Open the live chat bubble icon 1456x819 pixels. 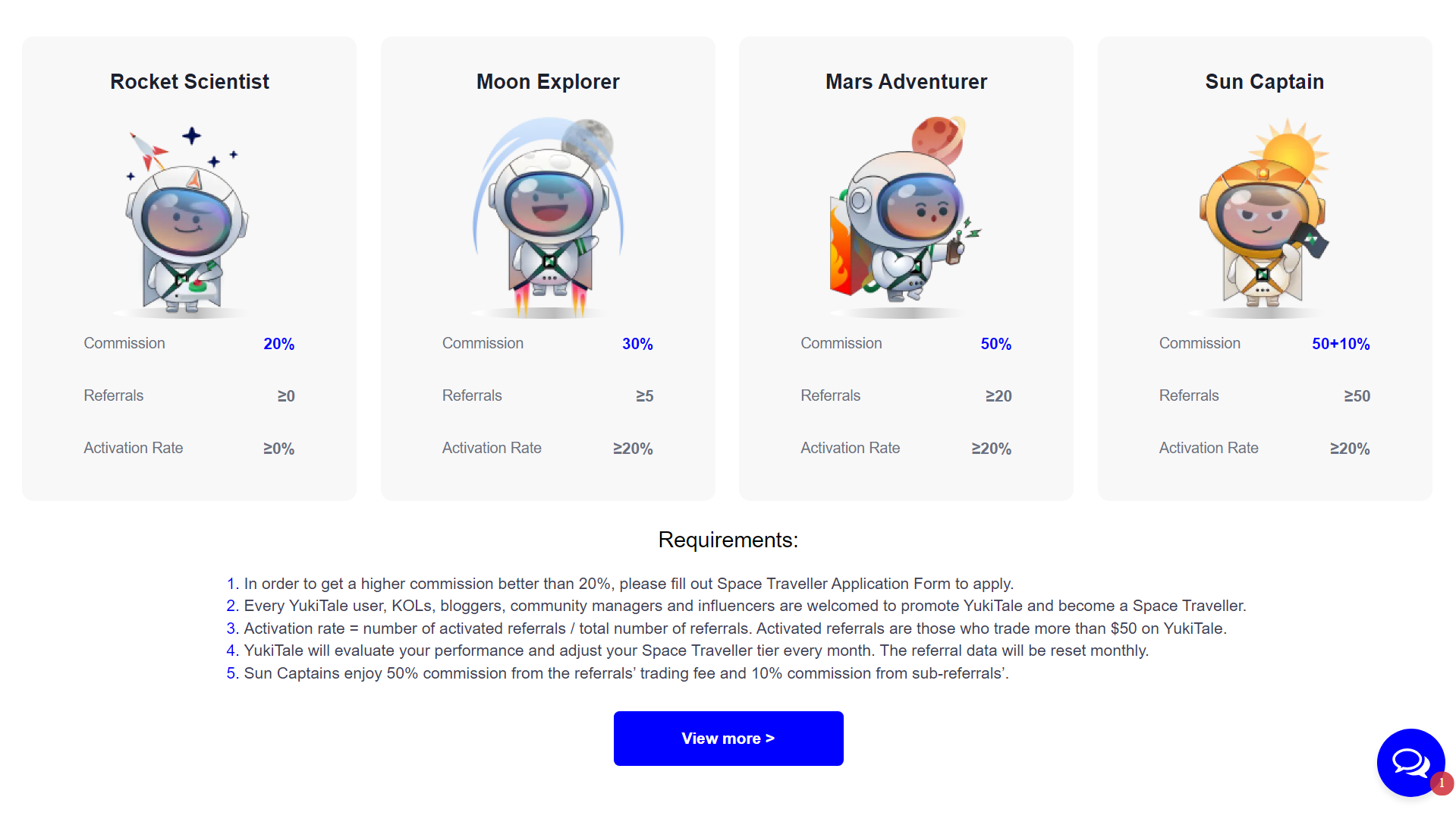(x=1410, y=762)
